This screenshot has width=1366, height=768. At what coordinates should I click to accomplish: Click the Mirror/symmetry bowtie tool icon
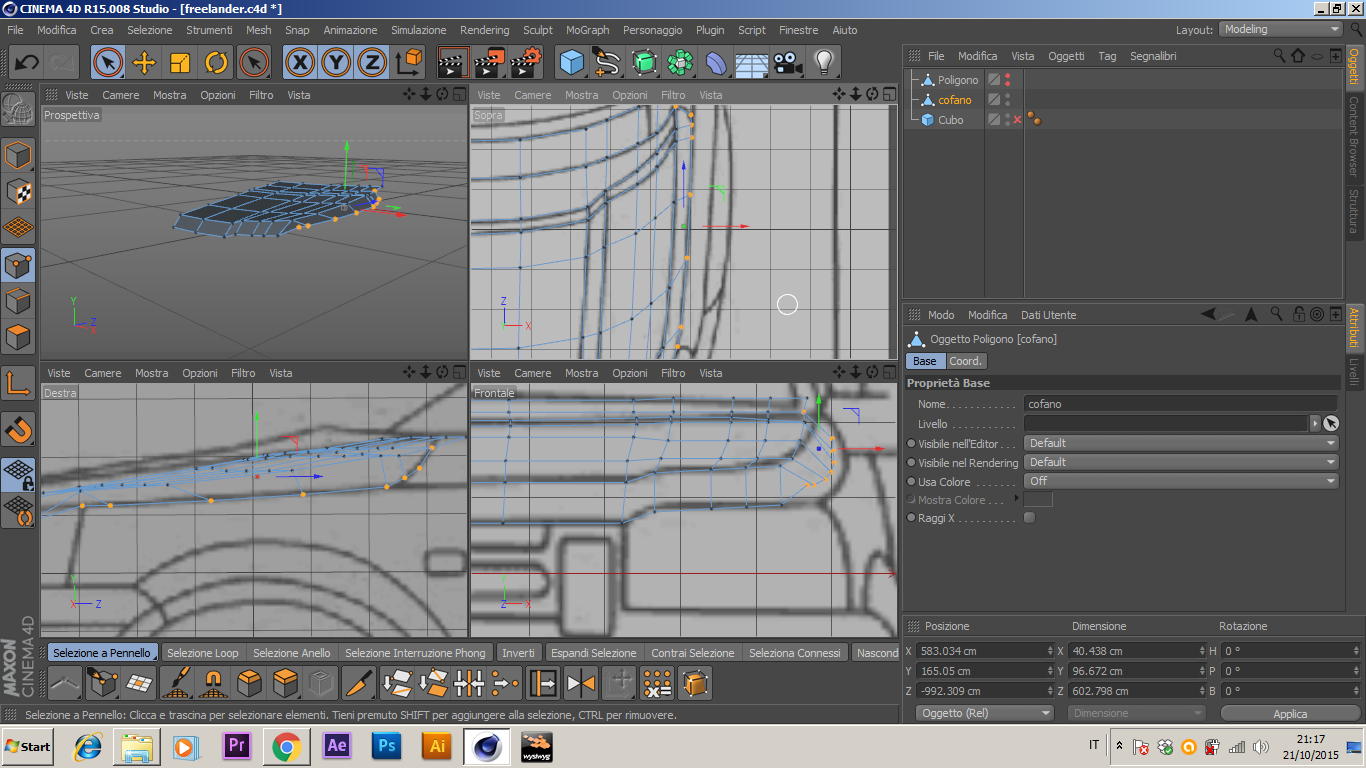581,683
